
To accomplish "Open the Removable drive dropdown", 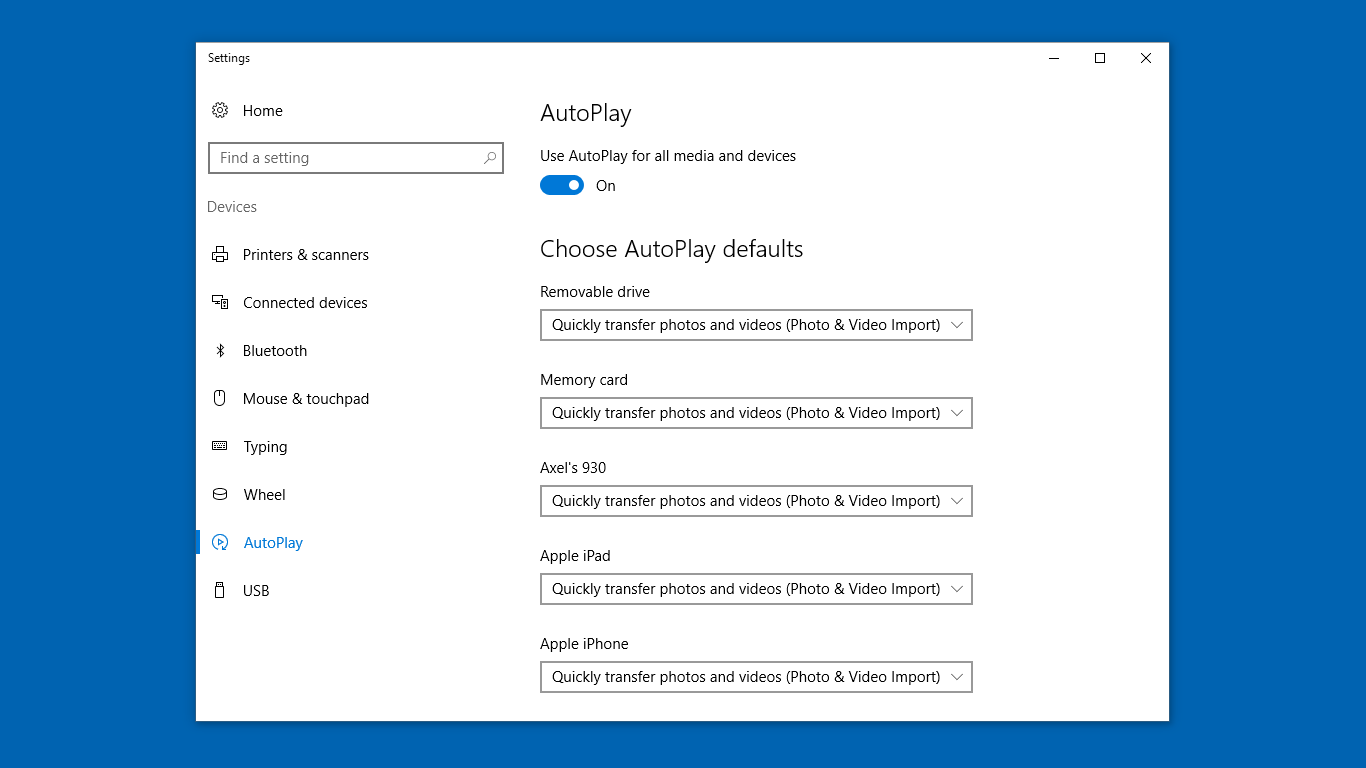I will click(756, 325).
